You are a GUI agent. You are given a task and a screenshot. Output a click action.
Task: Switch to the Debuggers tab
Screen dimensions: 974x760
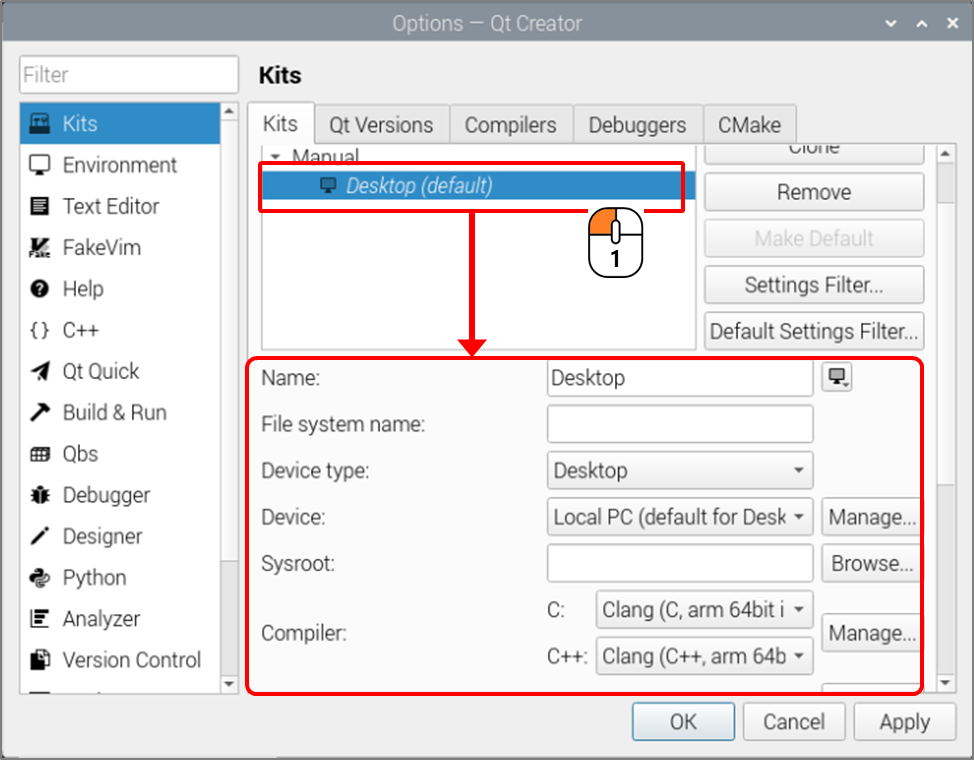coord(637,125)
